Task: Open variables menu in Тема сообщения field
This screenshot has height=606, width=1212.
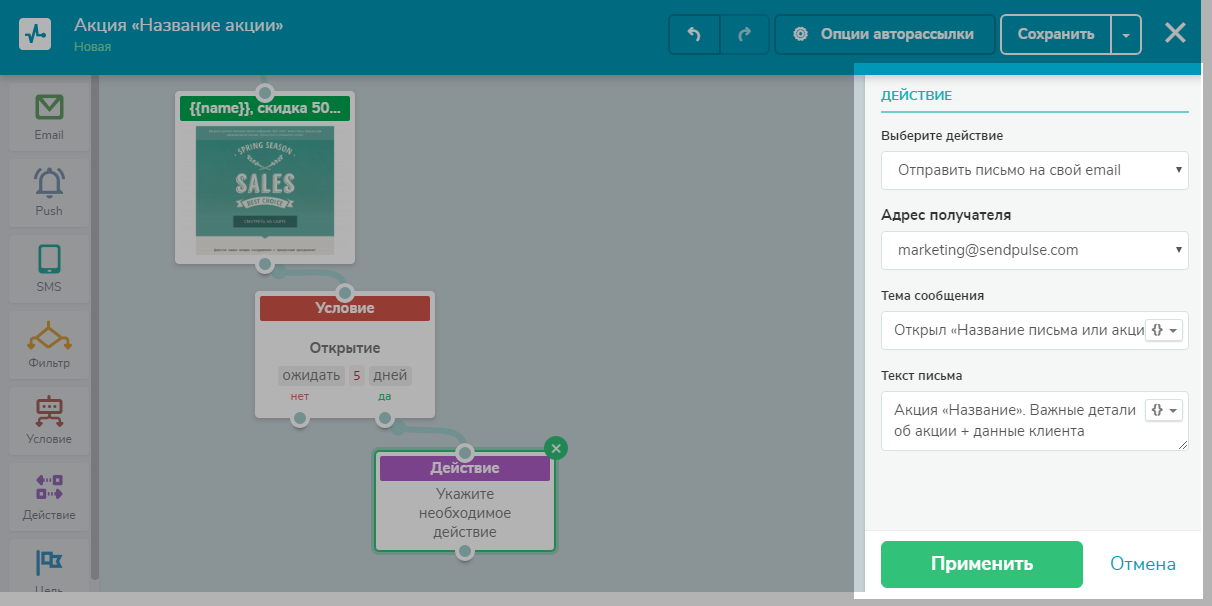Action: (1164, 330)
